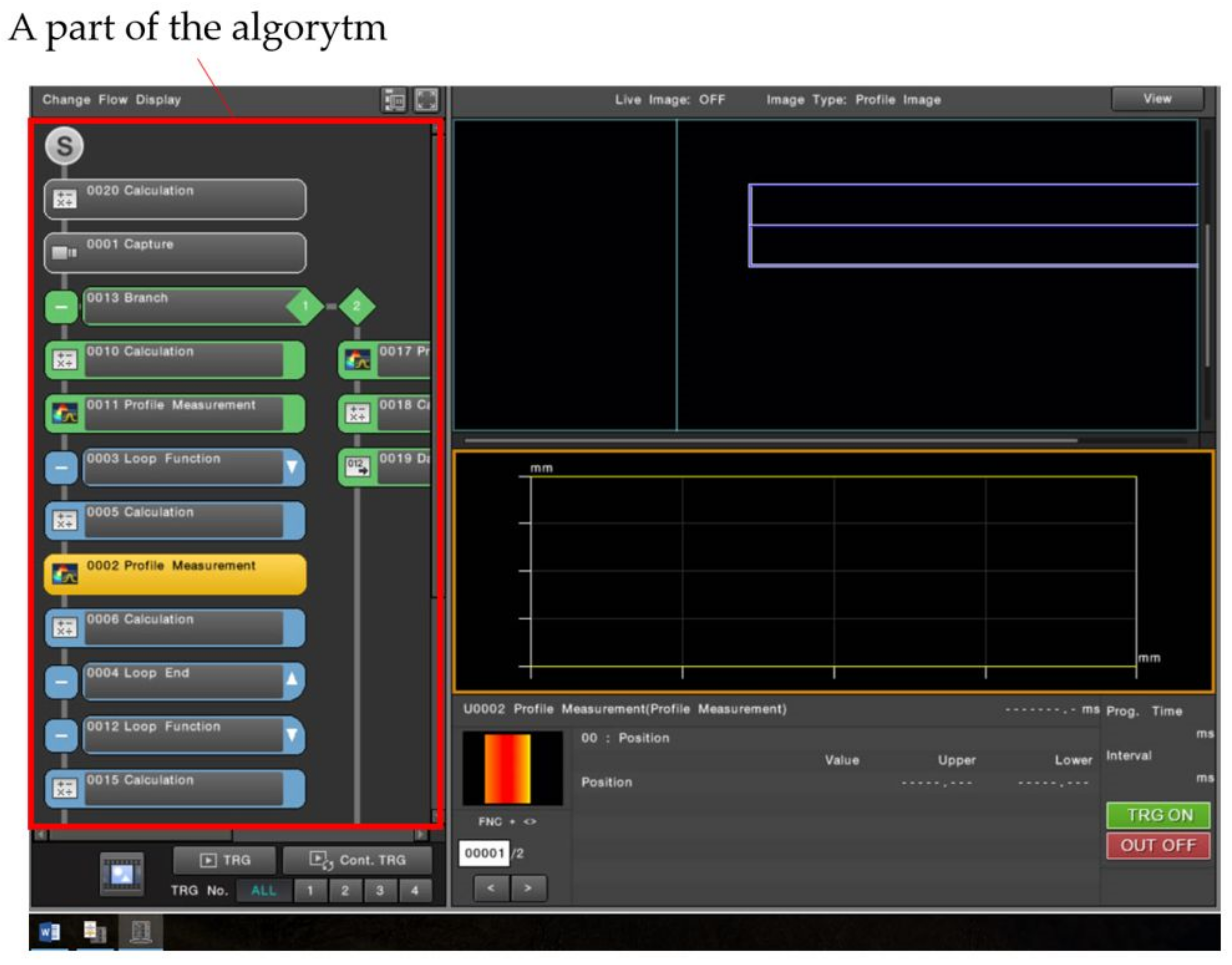This screenshot has height=965, width=1232.
Task: Select ALL trigger number option
Action: (x=263, y=891)
